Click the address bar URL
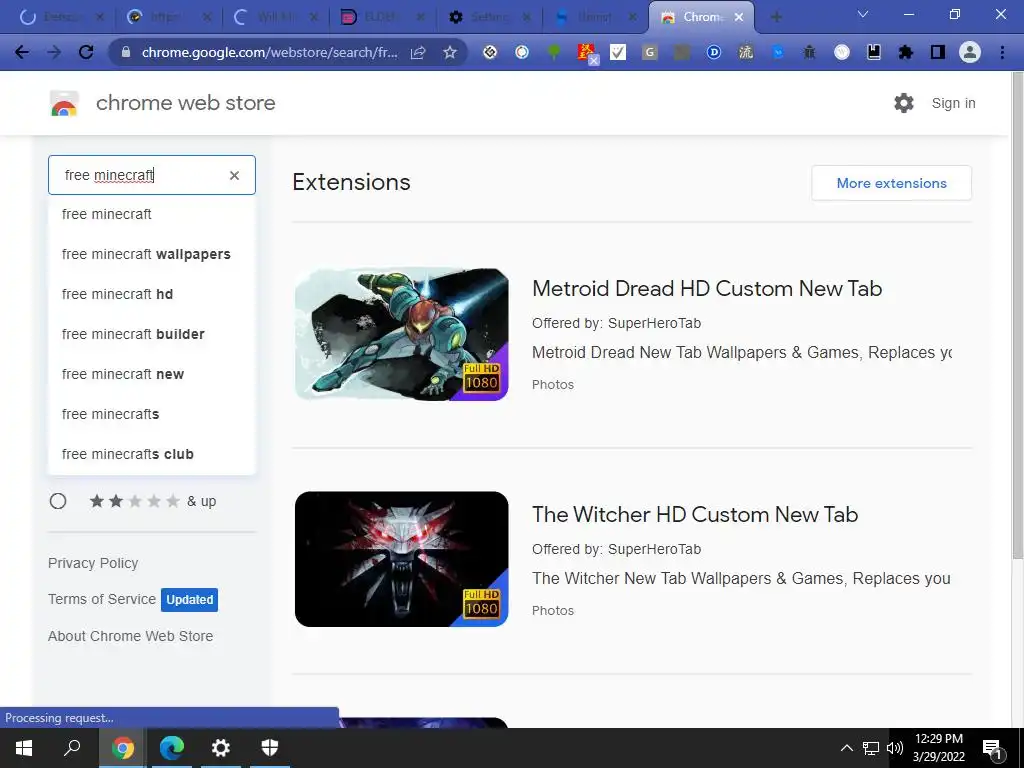Image resolution: width=1024 pixels, height=768 pixels. pos(269,52)
